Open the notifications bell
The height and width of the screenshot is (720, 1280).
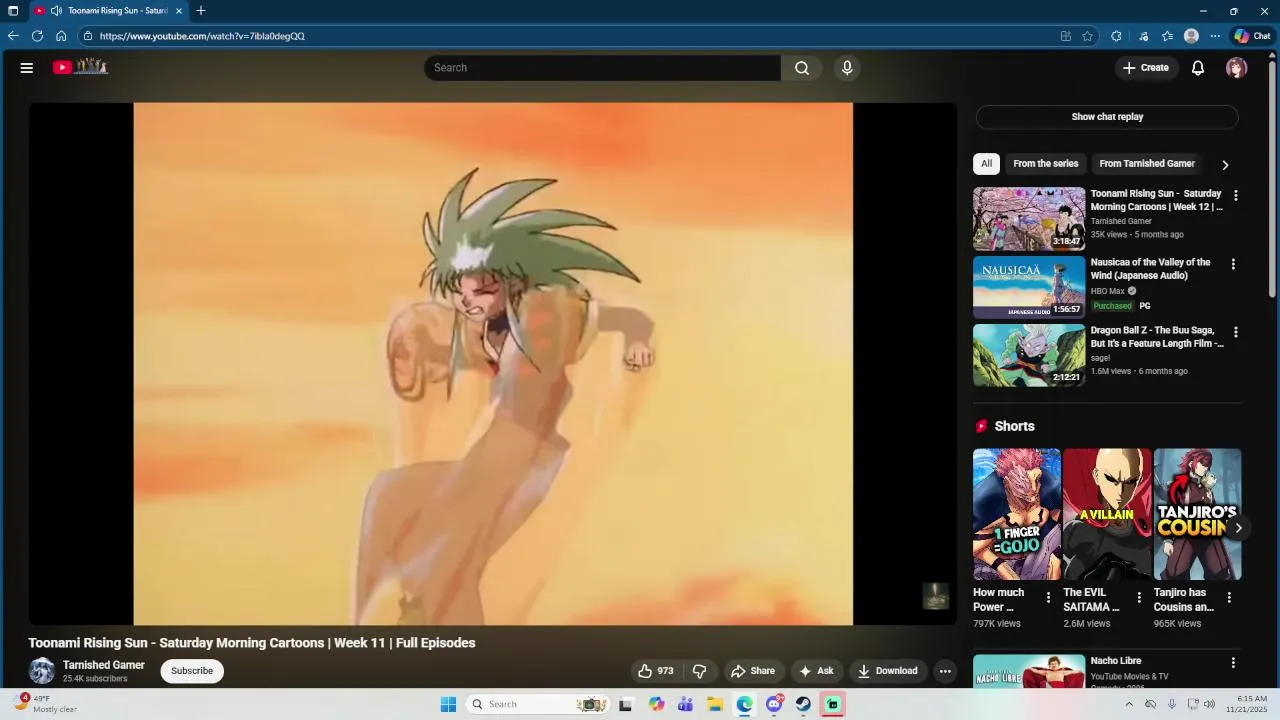1198,68
